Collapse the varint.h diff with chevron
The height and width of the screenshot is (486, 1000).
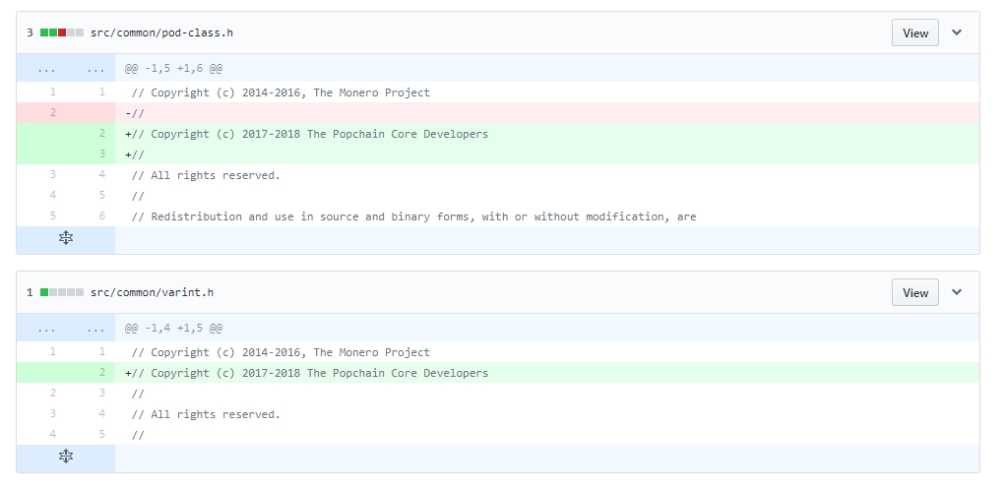957,292
